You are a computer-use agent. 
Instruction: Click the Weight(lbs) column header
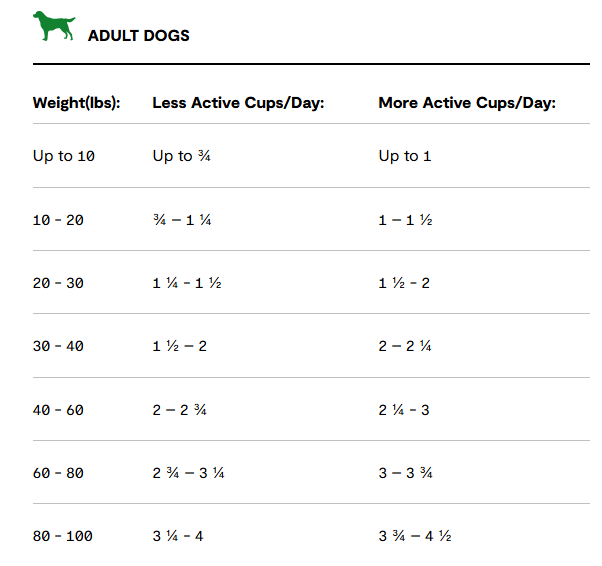77,103
